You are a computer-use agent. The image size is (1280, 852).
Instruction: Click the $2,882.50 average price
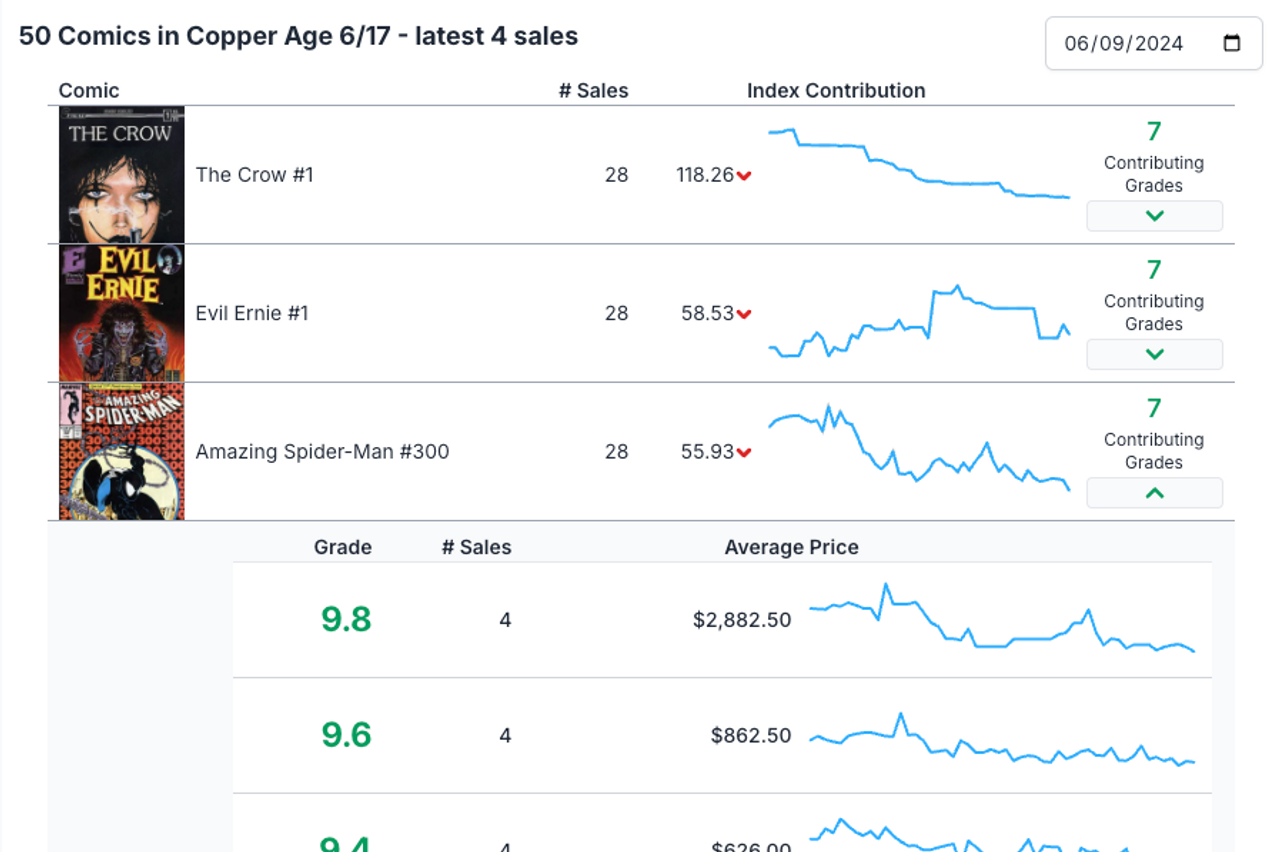point(742,620)
